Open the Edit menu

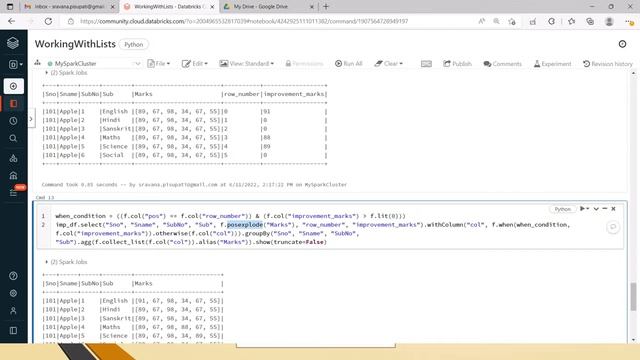coord(195,64)
